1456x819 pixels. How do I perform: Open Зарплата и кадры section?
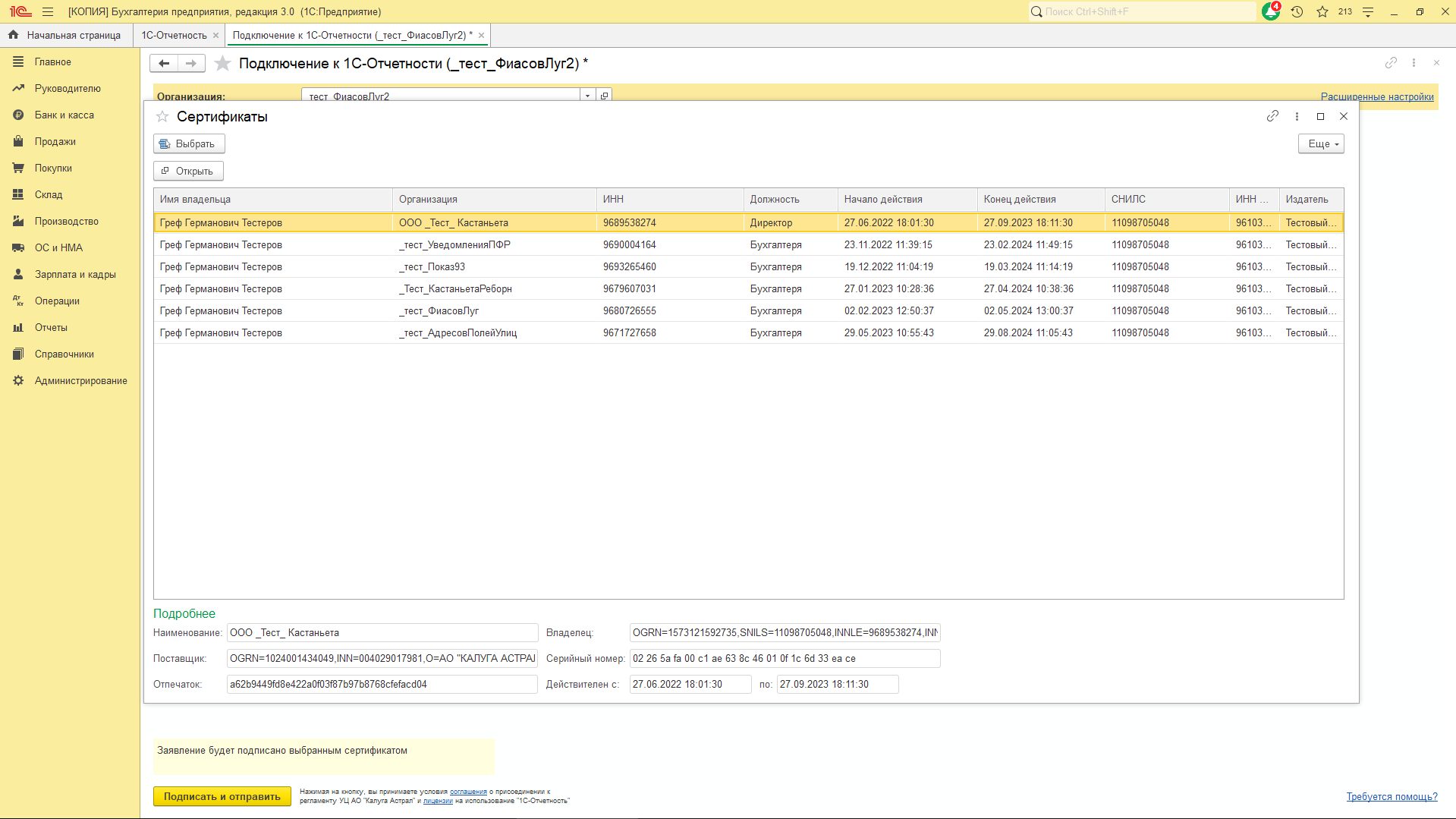click(x=75, y=274)
